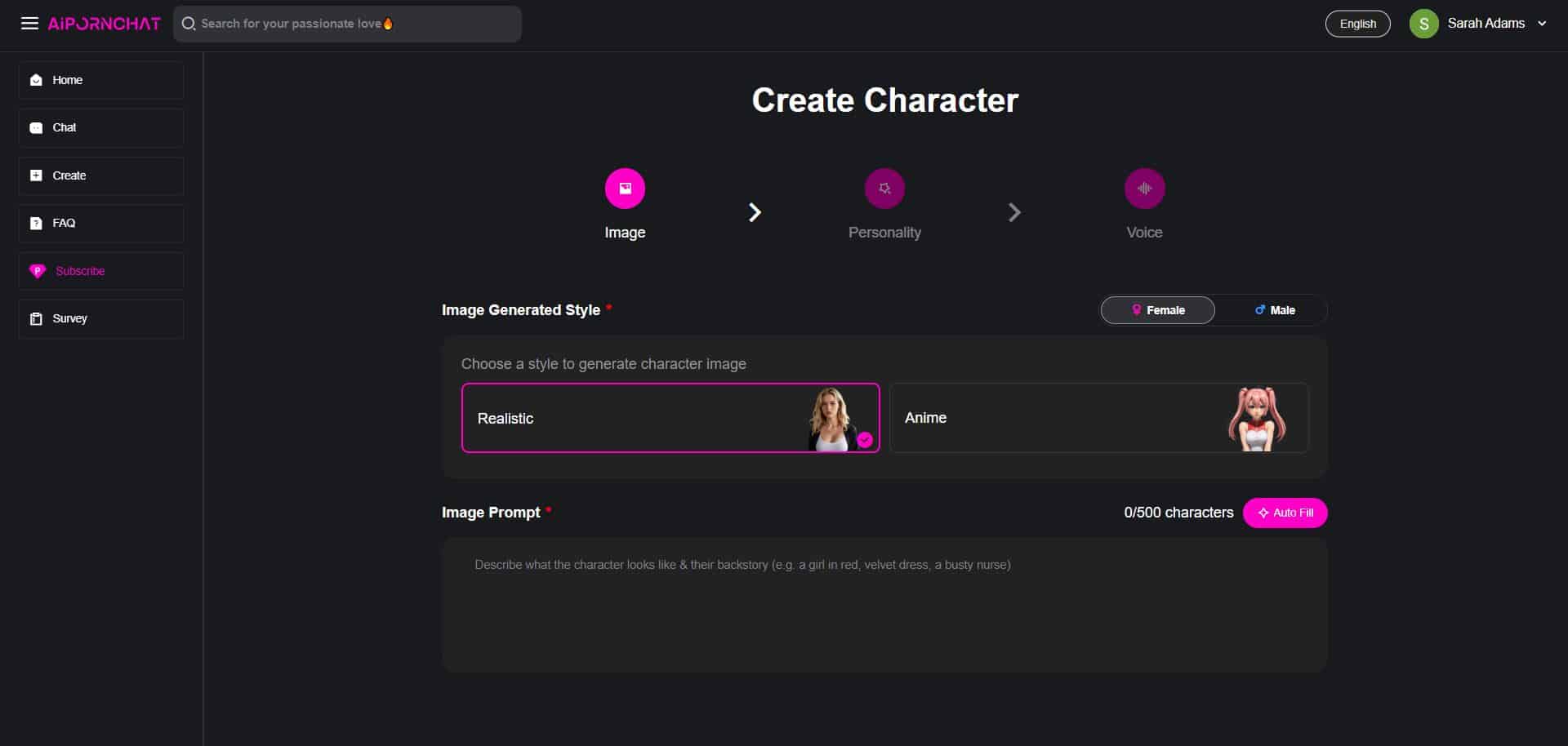
Task: Click the Auto Fill button
Action: coord(1285,513)
